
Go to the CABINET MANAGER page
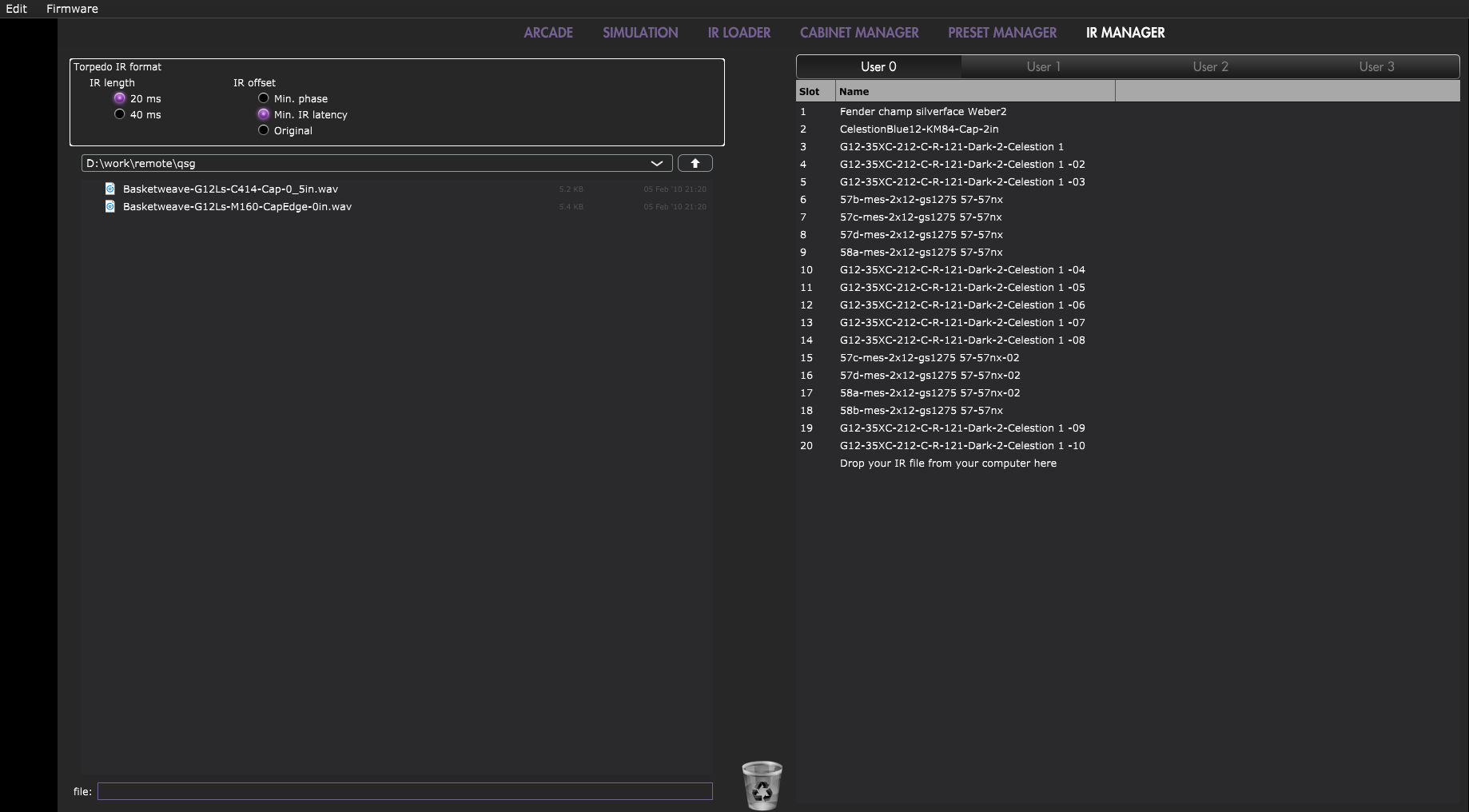coord(859,33)
